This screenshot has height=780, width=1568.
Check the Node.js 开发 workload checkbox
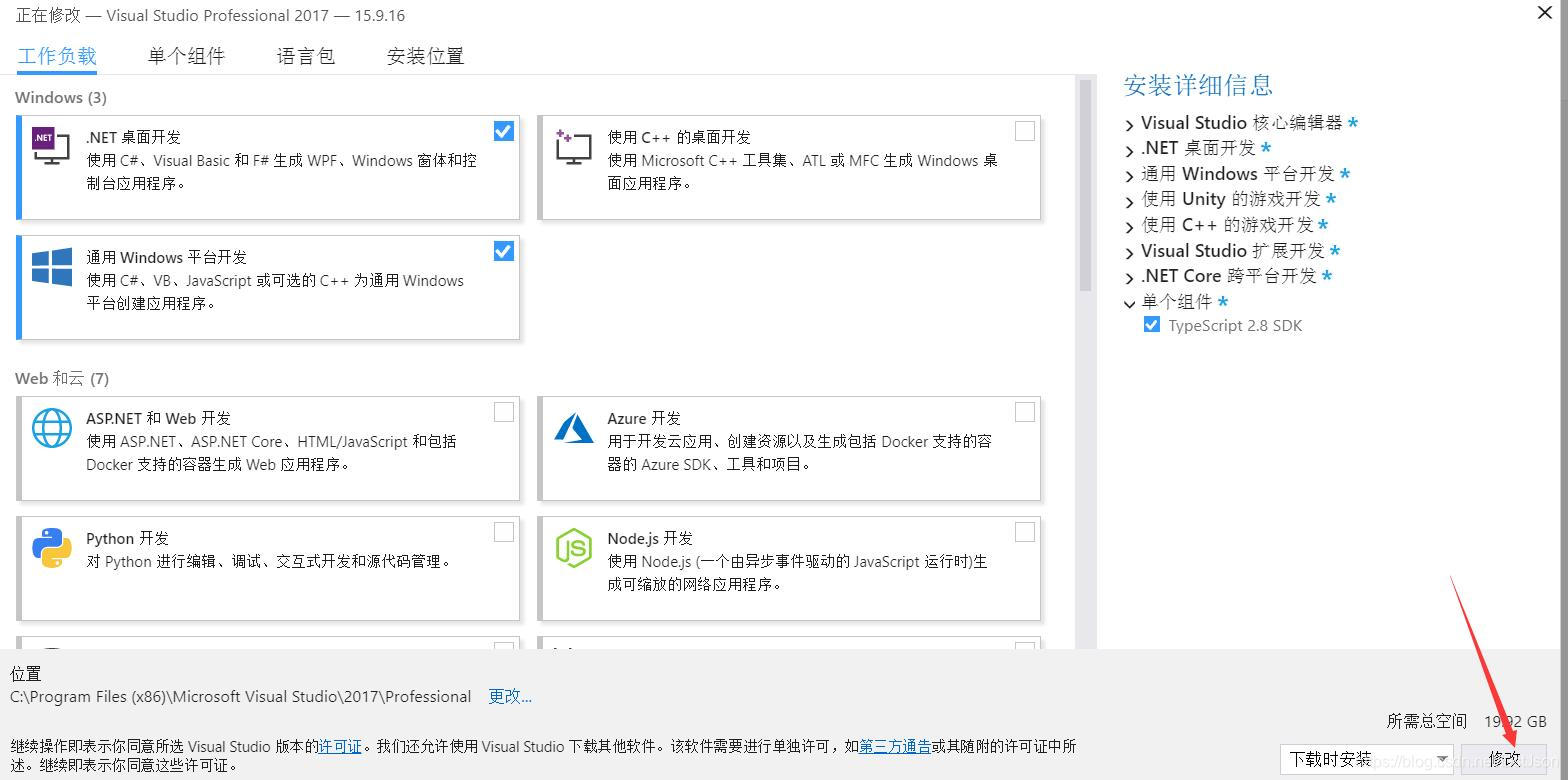(x=1025, y=532)
